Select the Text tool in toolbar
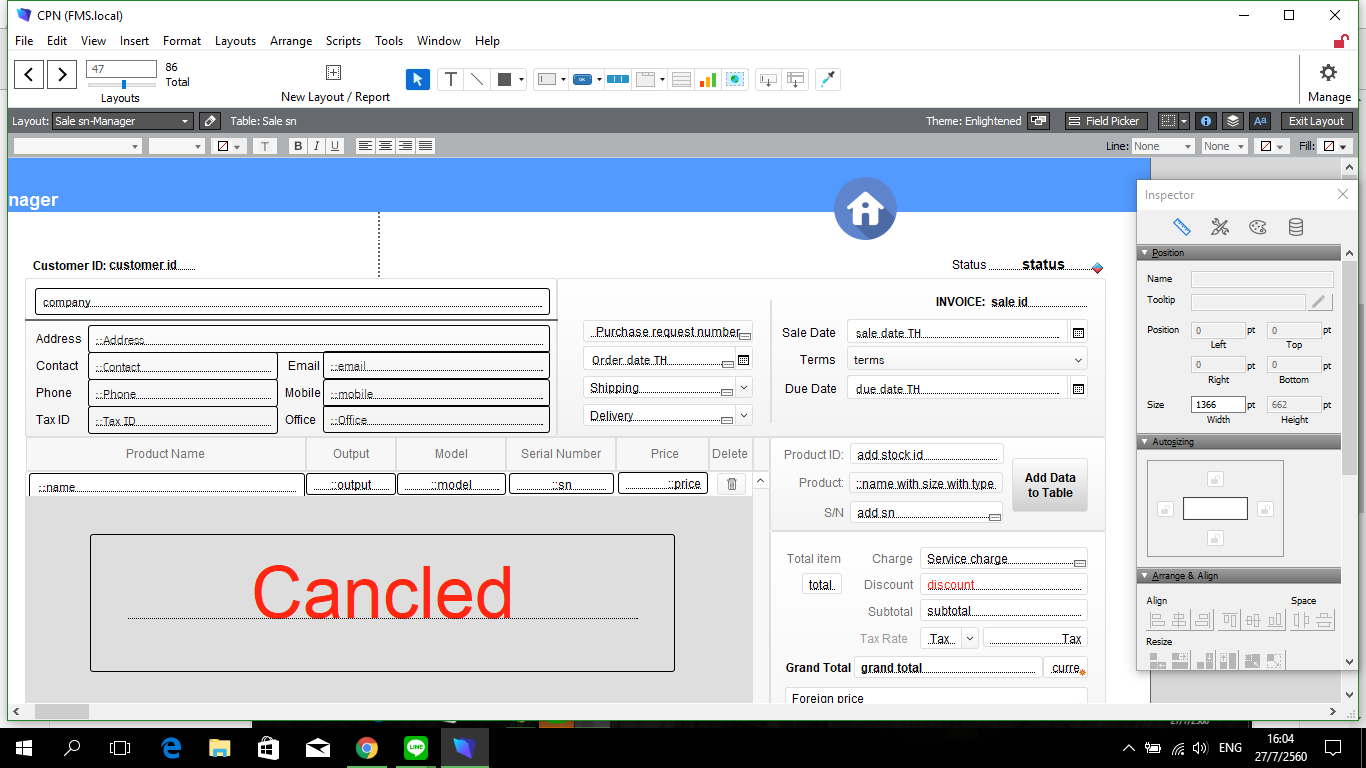This screenshot has height=768, width=1366. click(x=451, y=79)
